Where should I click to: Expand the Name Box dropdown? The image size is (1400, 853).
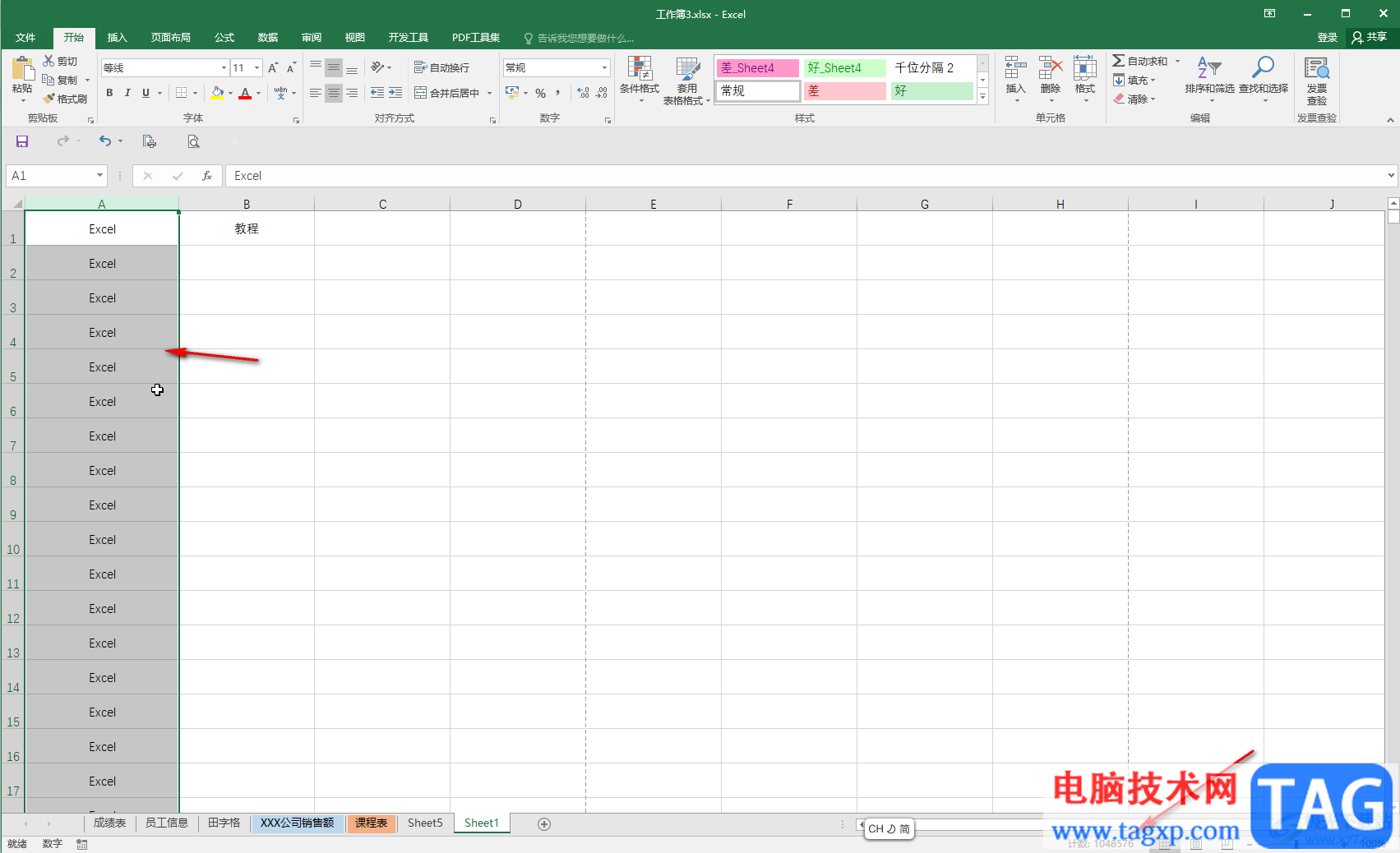click(99, 176)
